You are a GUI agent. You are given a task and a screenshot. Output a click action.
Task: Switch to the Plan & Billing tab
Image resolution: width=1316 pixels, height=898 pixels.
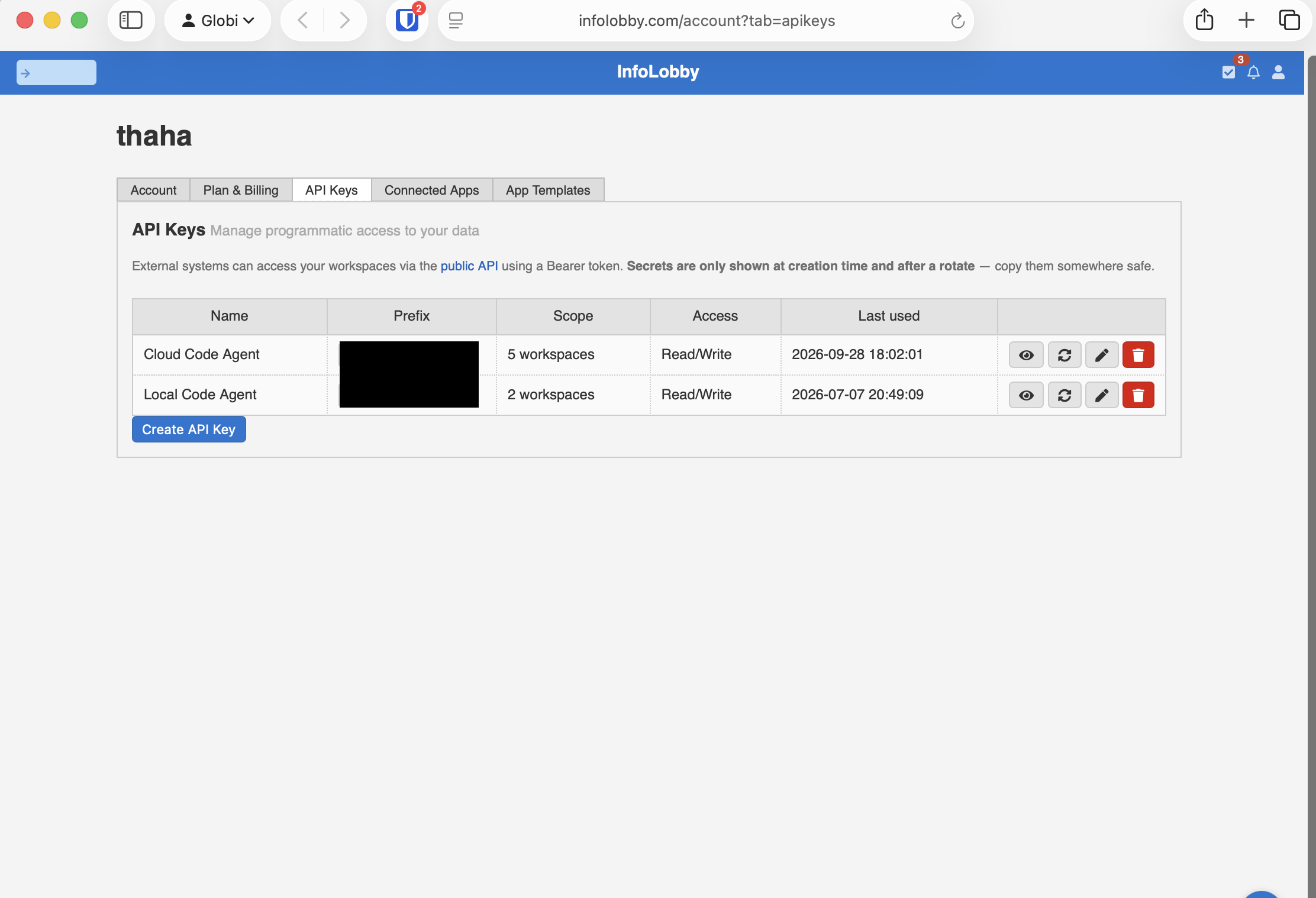pos(241,190)
